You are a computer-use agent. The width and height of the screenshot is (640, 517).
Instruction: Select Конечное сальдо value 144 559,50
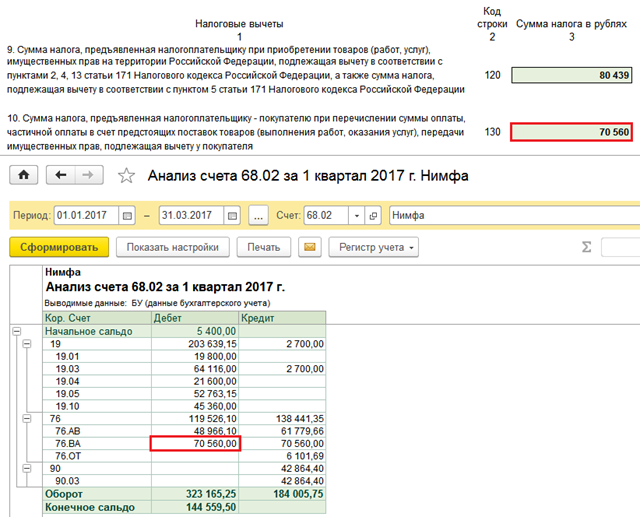195,507
